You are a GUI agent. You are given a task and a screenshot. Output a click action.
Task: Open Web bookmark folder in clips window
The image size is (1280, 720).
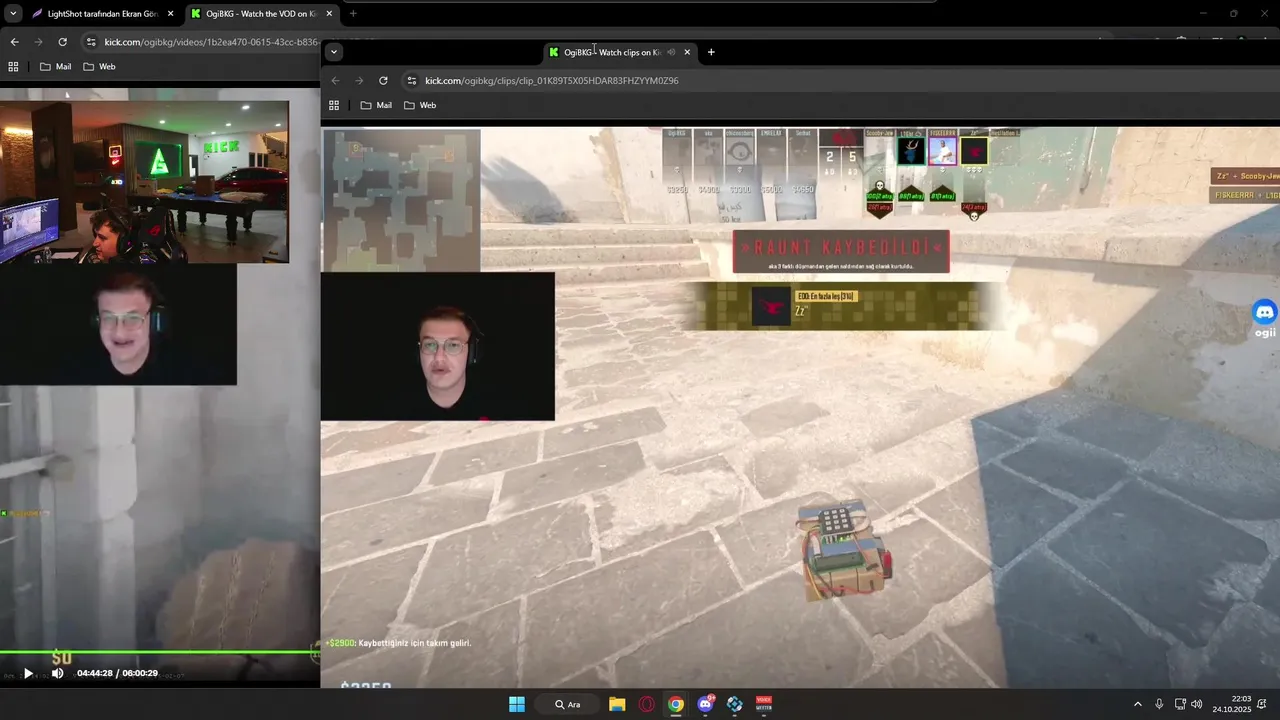click(x=420, y=105)
